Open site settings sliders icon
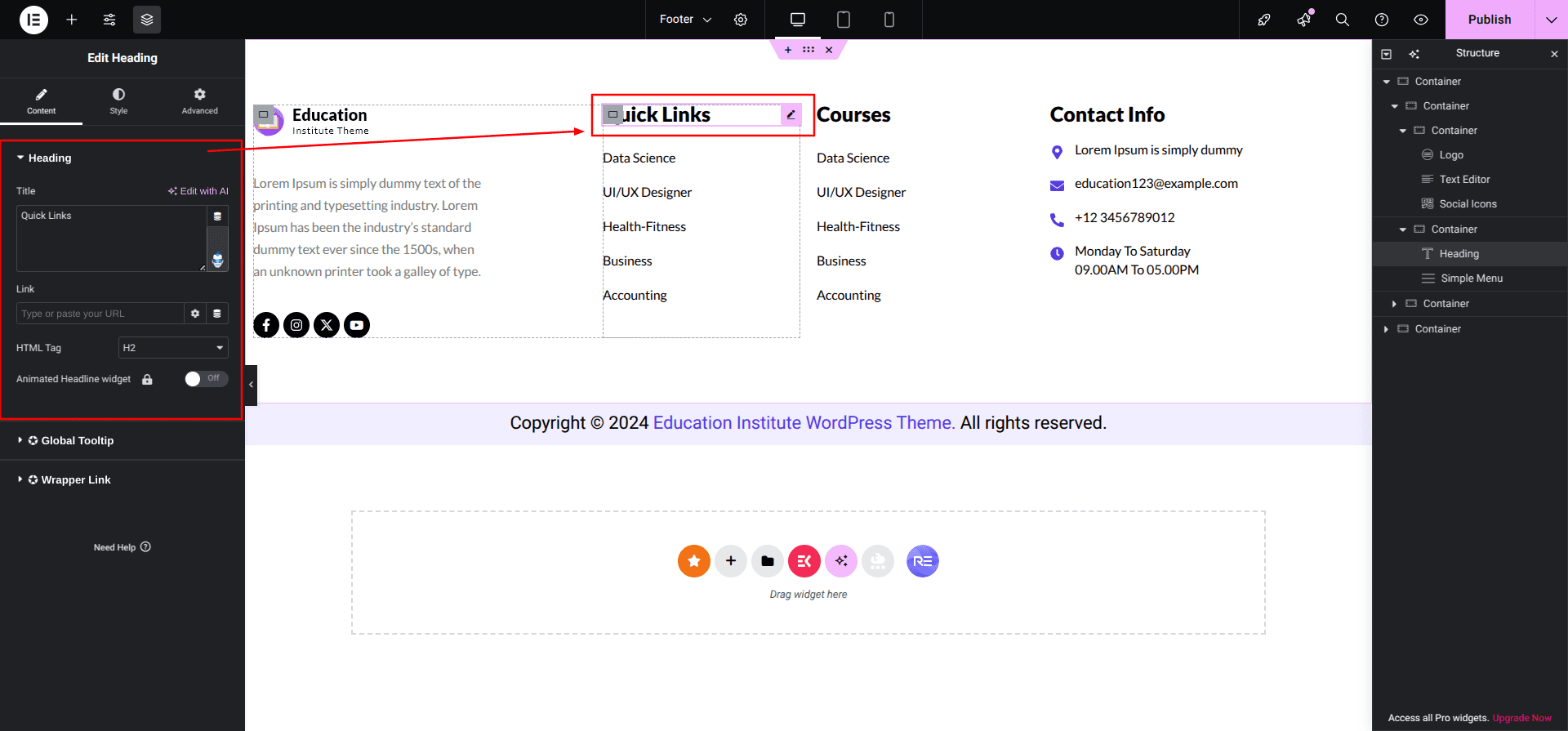 click(109, 20)
